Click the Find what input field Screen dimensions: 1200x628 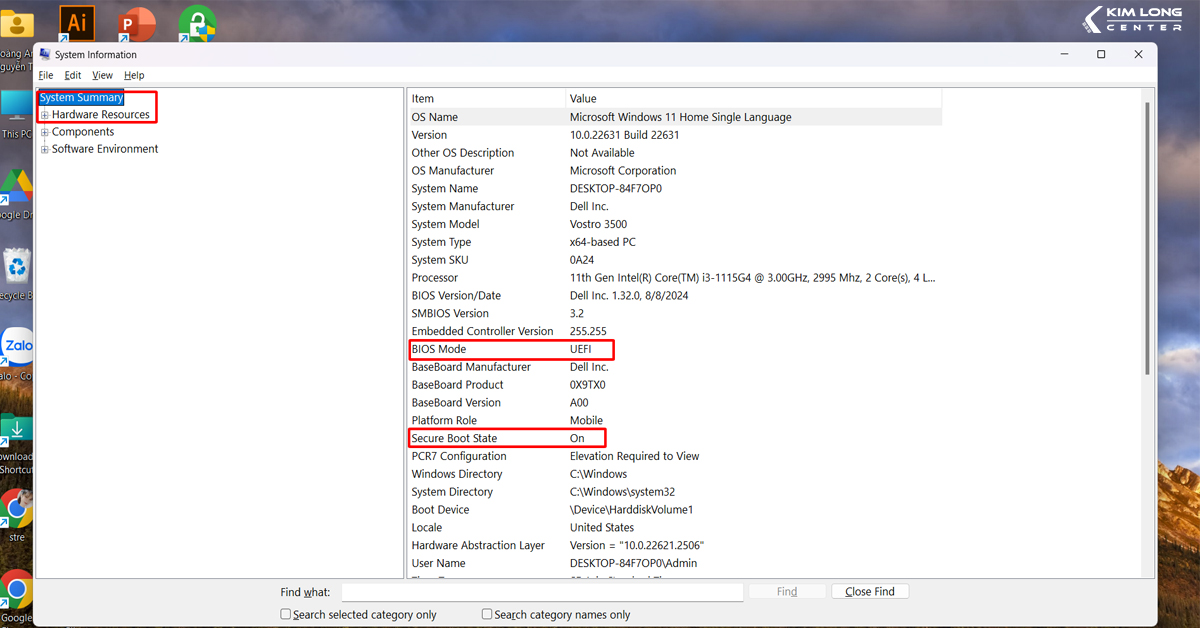pos(542,592)
